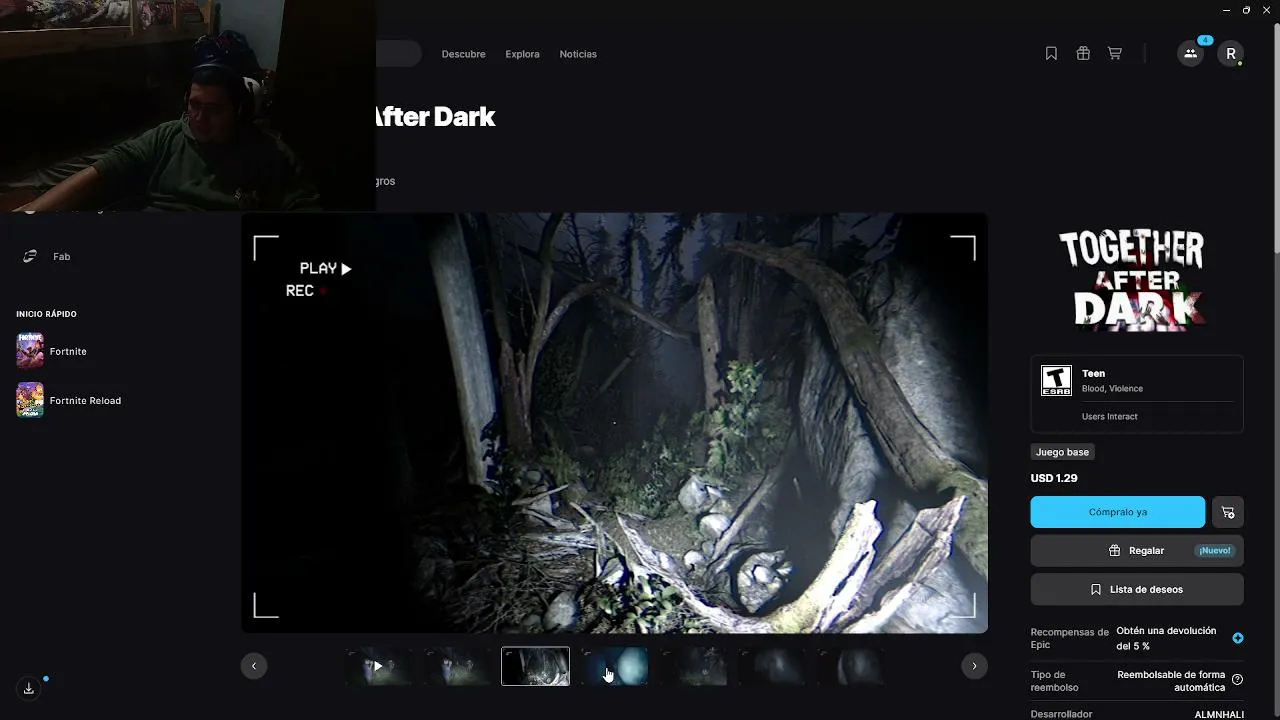Show next carousel media with right arrow
This screenshot has width=1280, height=720.
(x=974, y=666)
